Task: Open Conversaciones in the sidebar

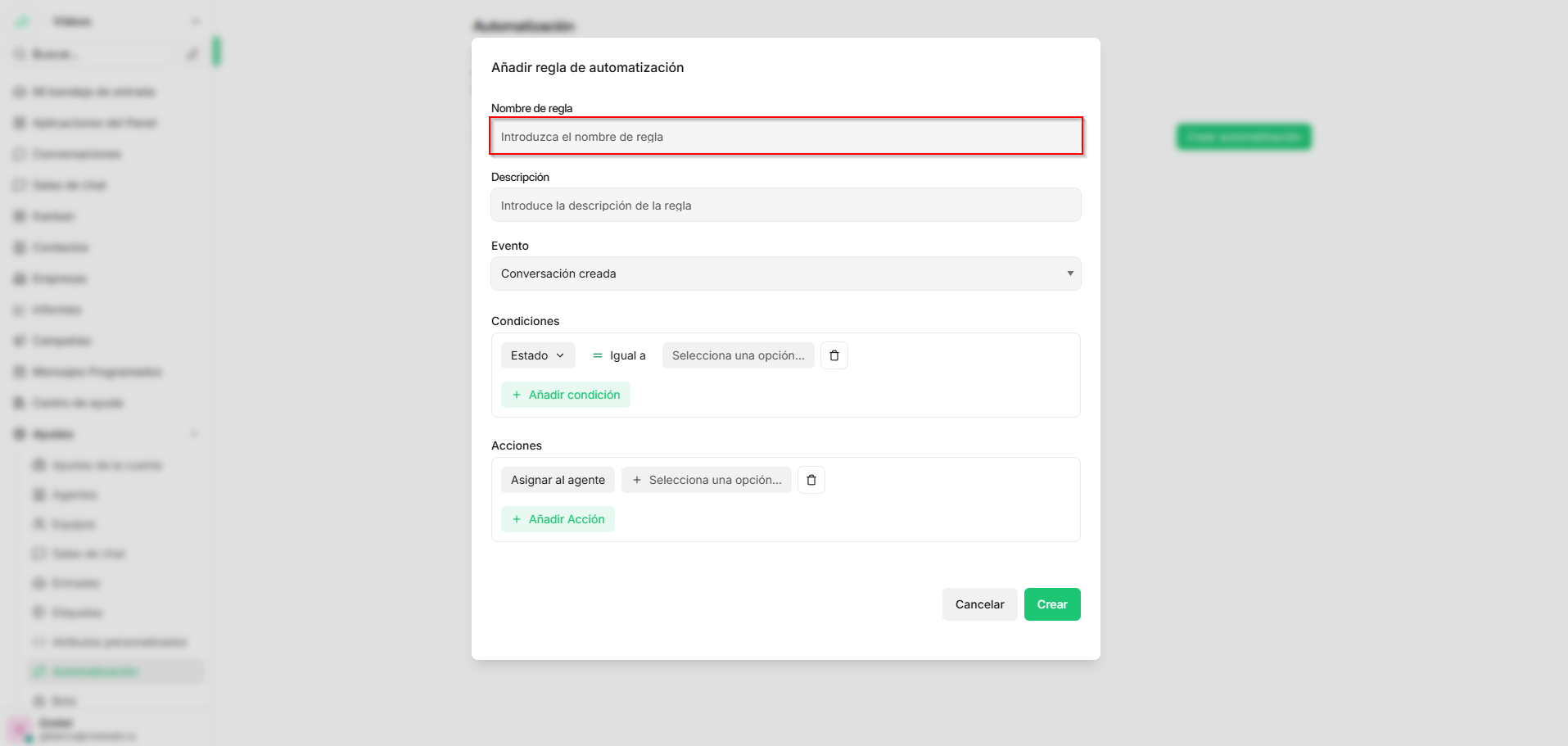Action: click(x=77, y=154)
